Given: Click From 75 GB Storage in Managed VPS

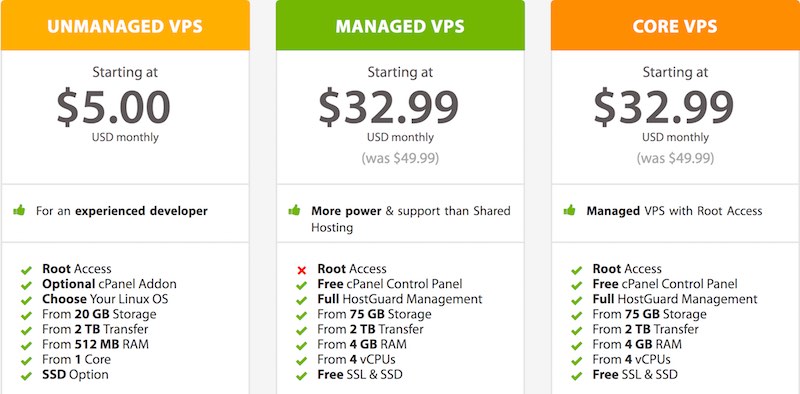Looking at the screenshot, I should click(374, 314).
